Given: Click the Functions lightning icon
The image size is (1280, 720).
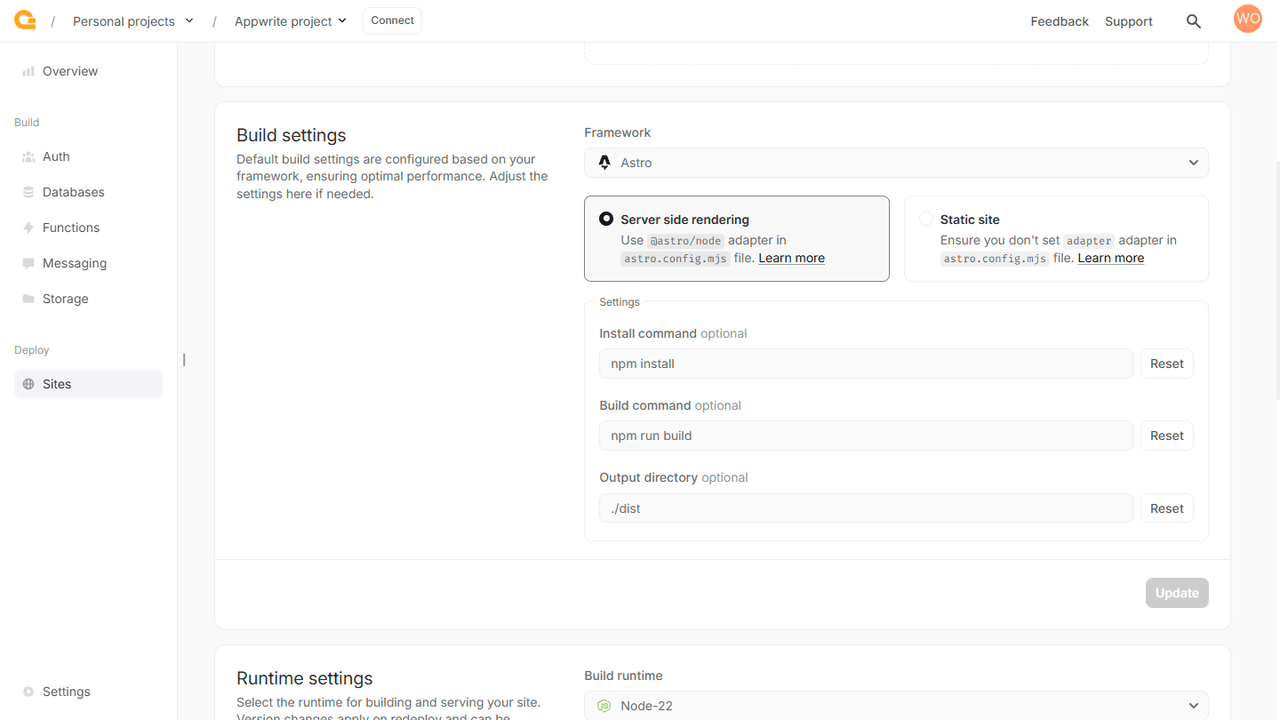Looking at the screenshot, I should [x=28, y=228].
